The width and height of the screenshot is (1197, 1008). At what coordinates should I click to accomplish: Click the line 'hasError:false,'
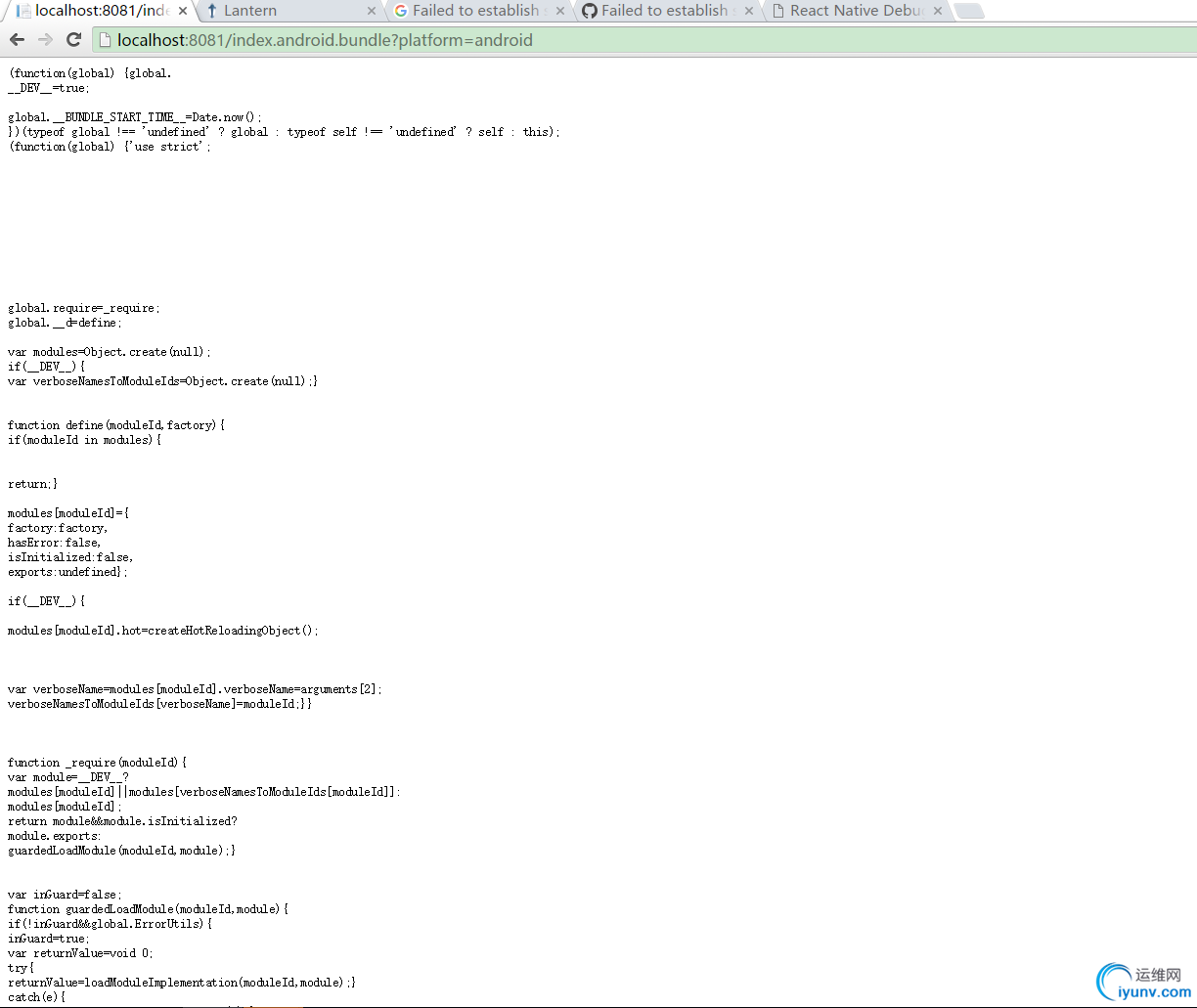pyautogui.click(x=55, y=543)
